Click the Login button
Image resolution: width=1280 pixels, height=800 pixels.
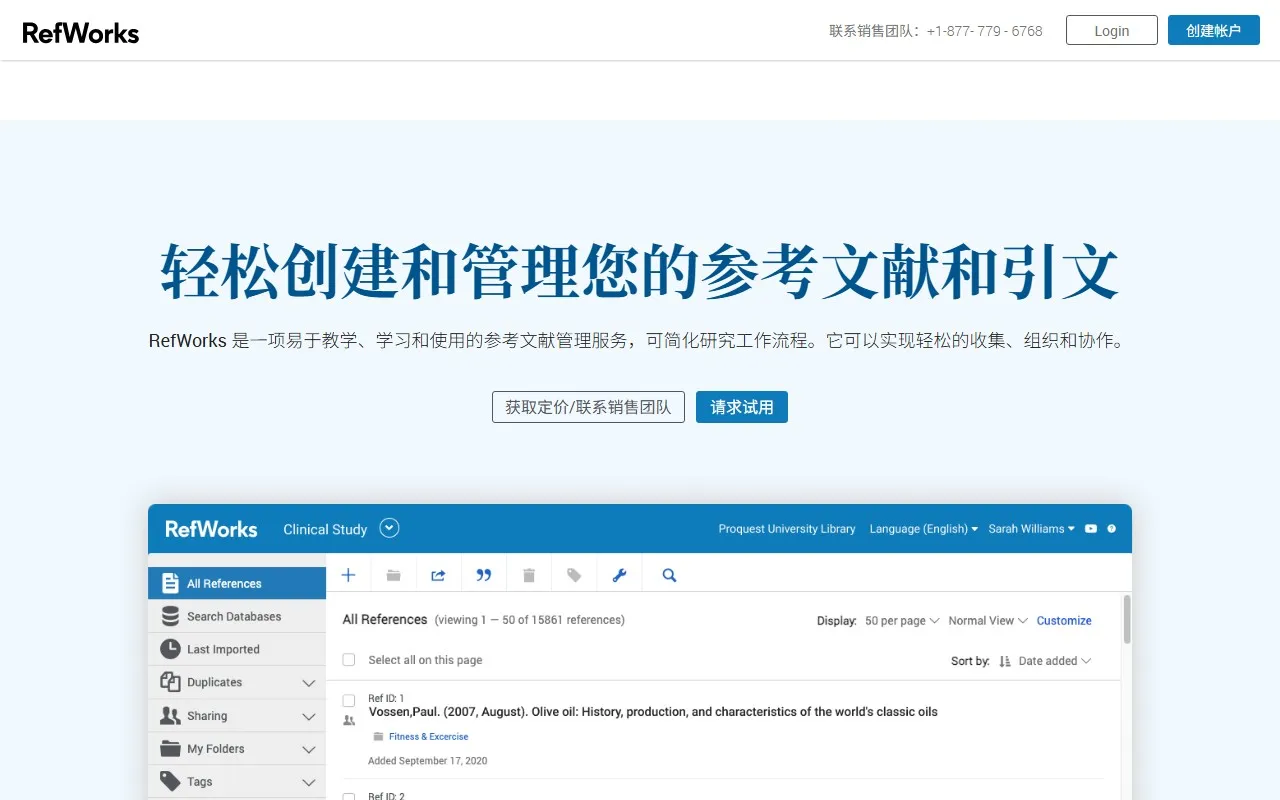pos(1111,31)
